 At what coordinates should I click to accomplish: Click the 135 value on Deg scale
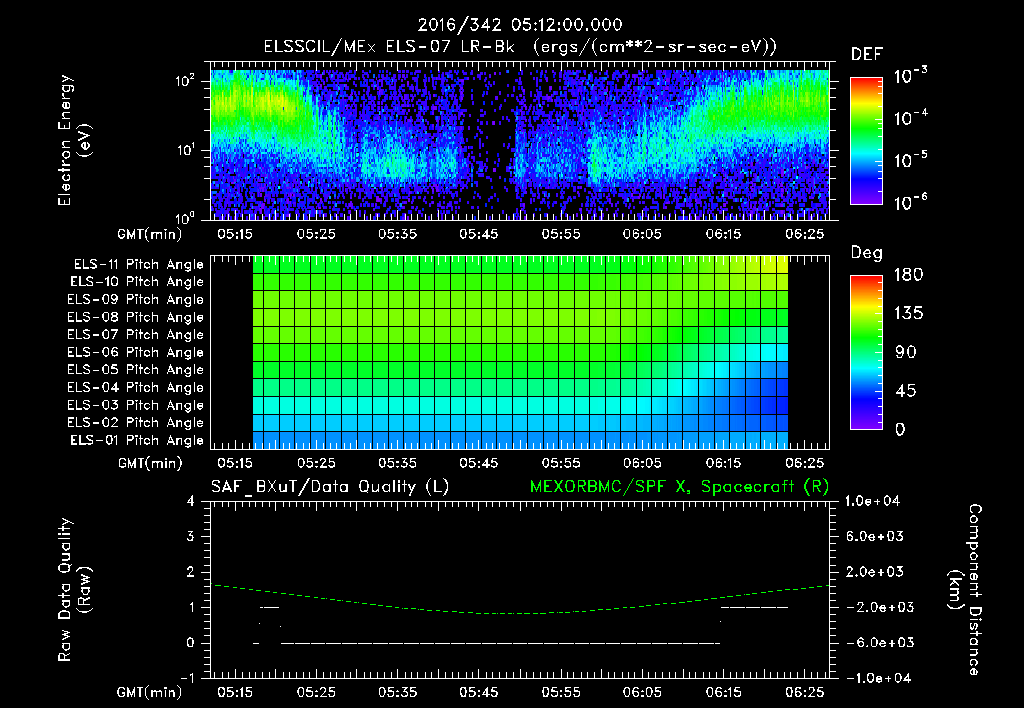click(x=909, y=313)
